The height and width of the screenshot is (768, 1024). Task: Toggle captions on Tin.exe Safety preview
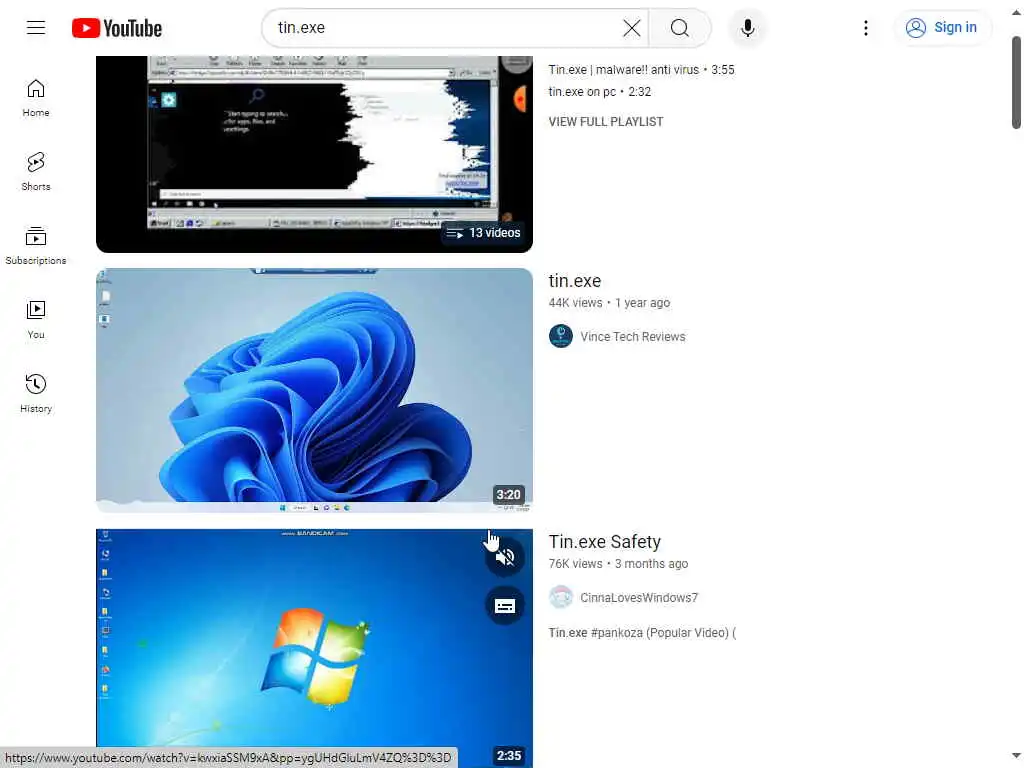click(505, 607)
